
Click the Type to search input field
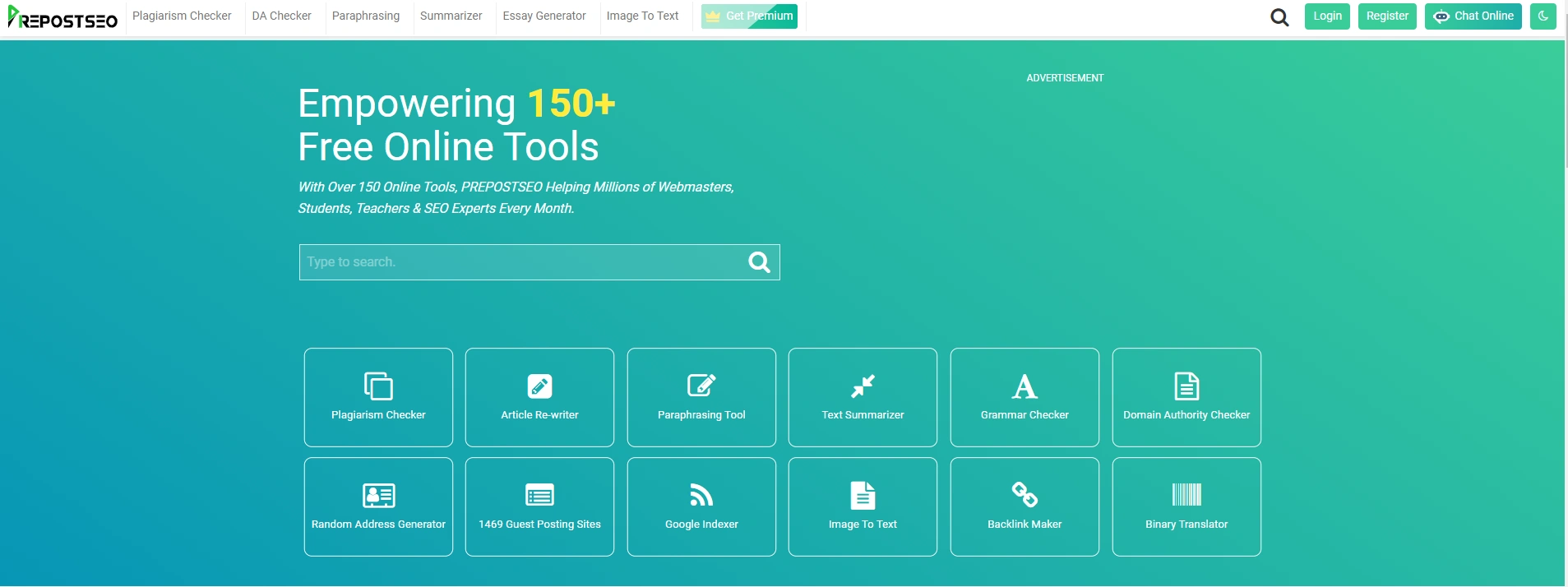pos(522,262)
